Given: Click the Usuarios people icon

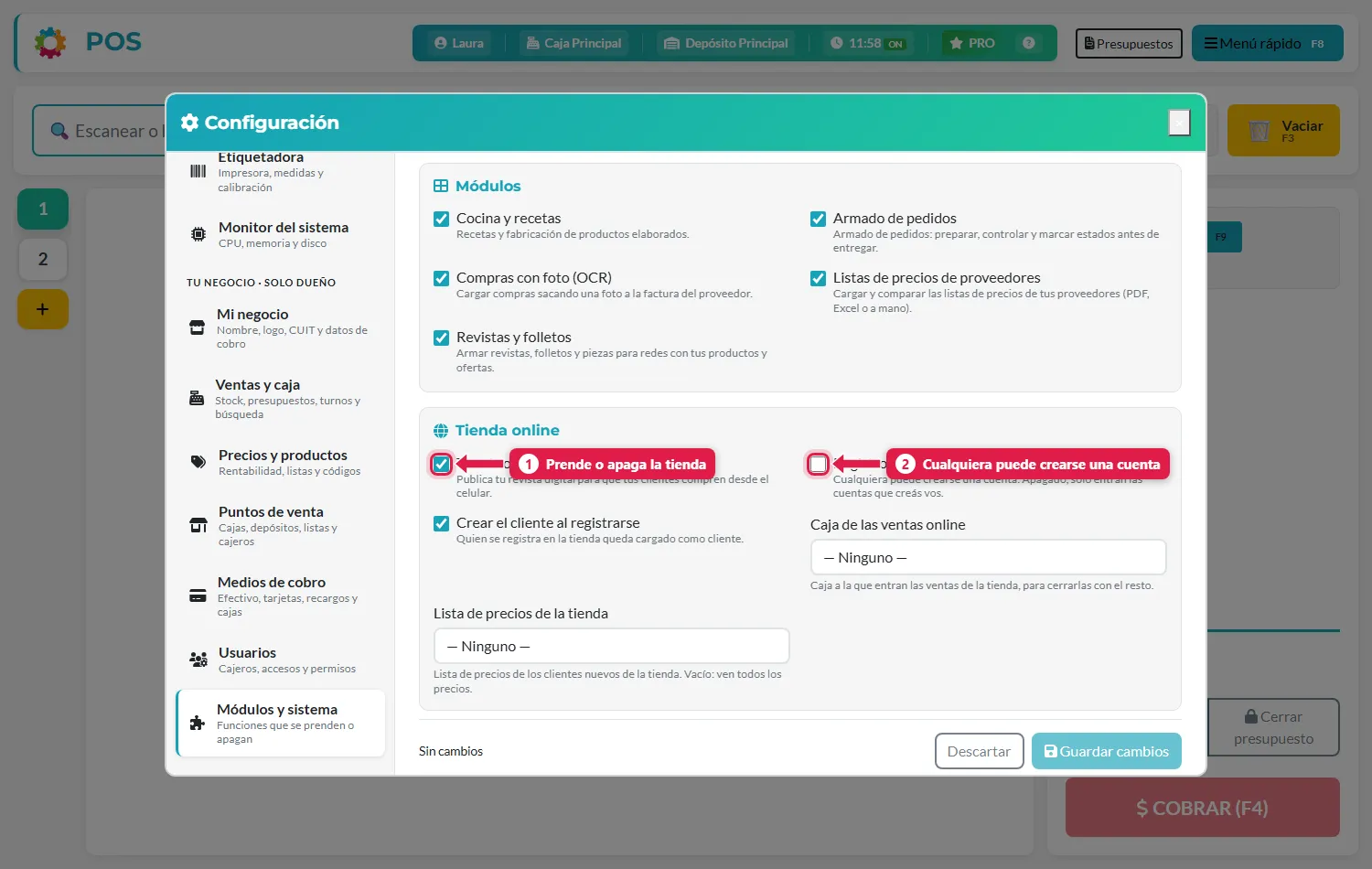Looking at the screenshot, I should point(198,660).
